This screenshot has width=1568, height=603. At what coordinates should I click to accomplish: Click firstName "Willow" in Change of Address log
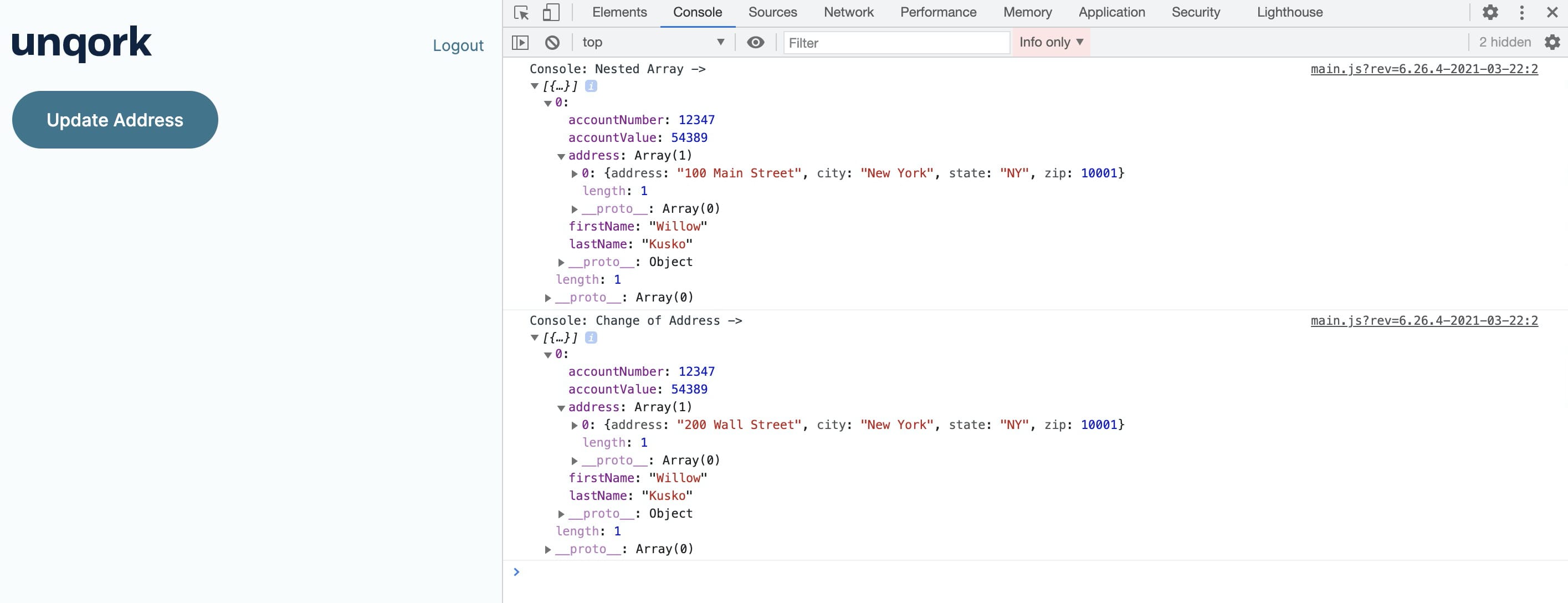click(637, 478)
